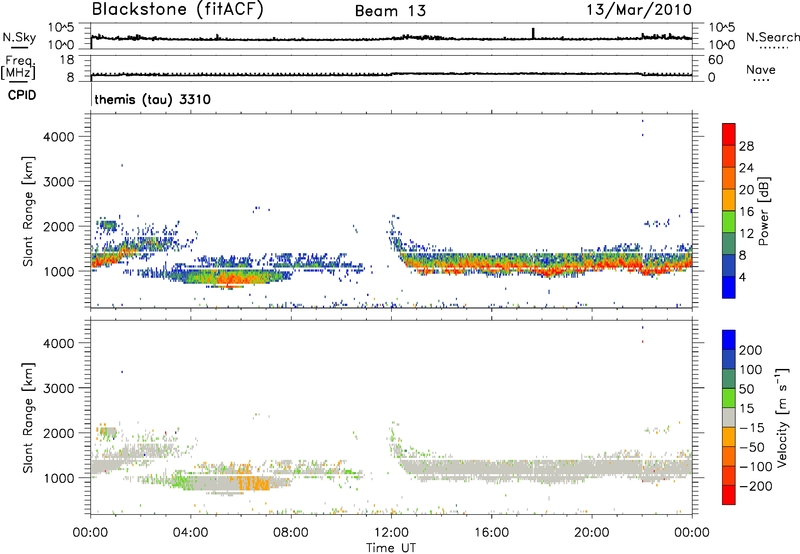The width and height of the screenshot is (800, 554).
Task: Click the 12:00 time tick label
Action: (x=391, y=533)
